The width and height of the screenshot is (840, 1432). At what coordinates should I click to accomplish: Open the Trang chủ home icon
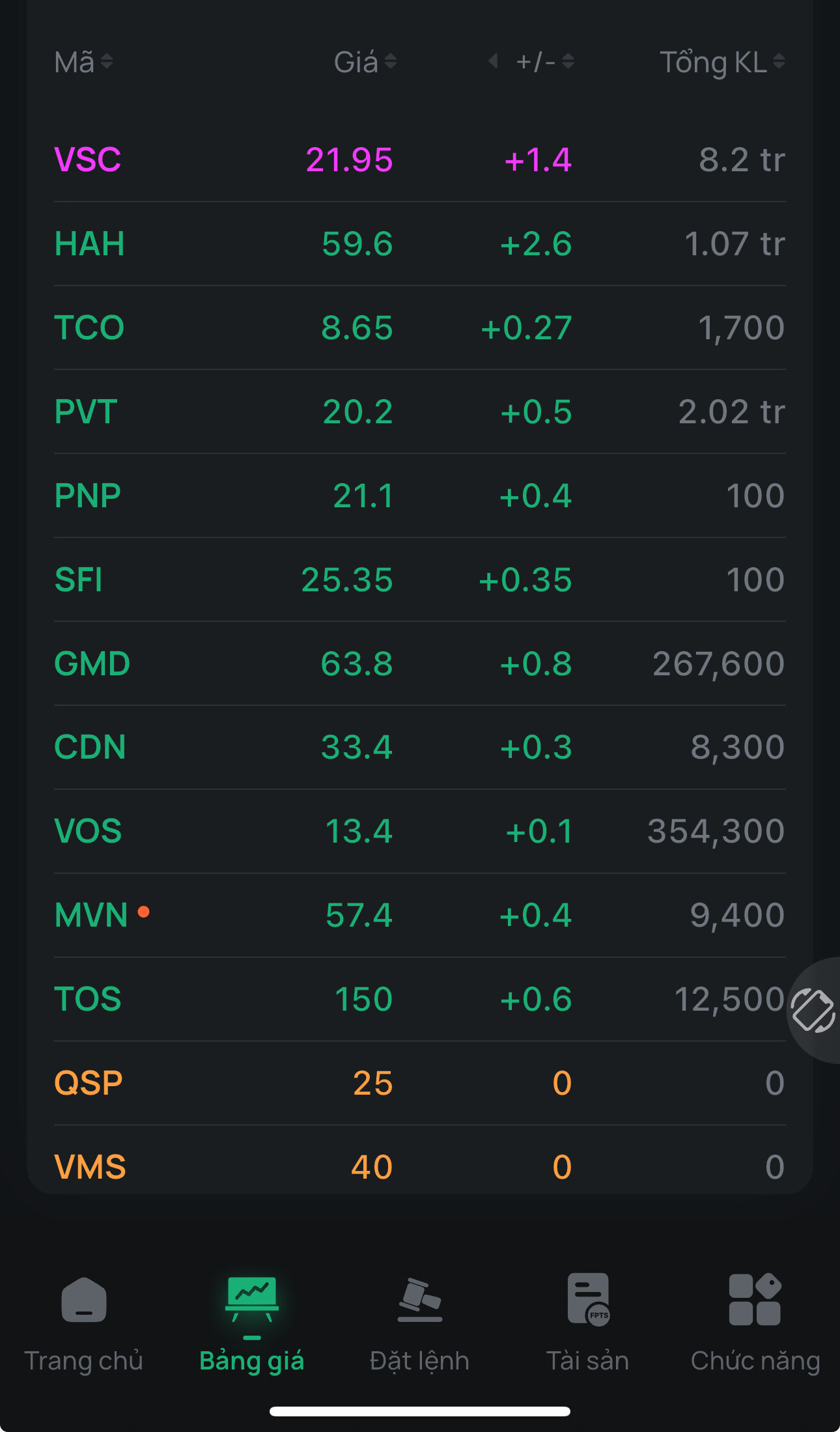coord(84,1300)
